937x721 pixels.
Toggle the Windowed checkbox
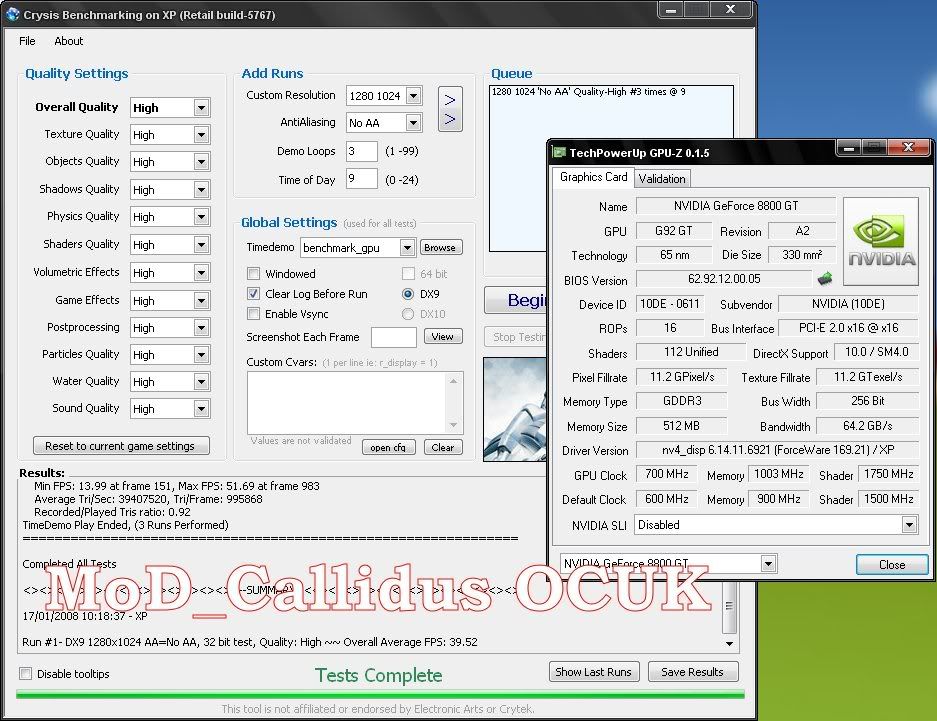(x=253, y=274)
